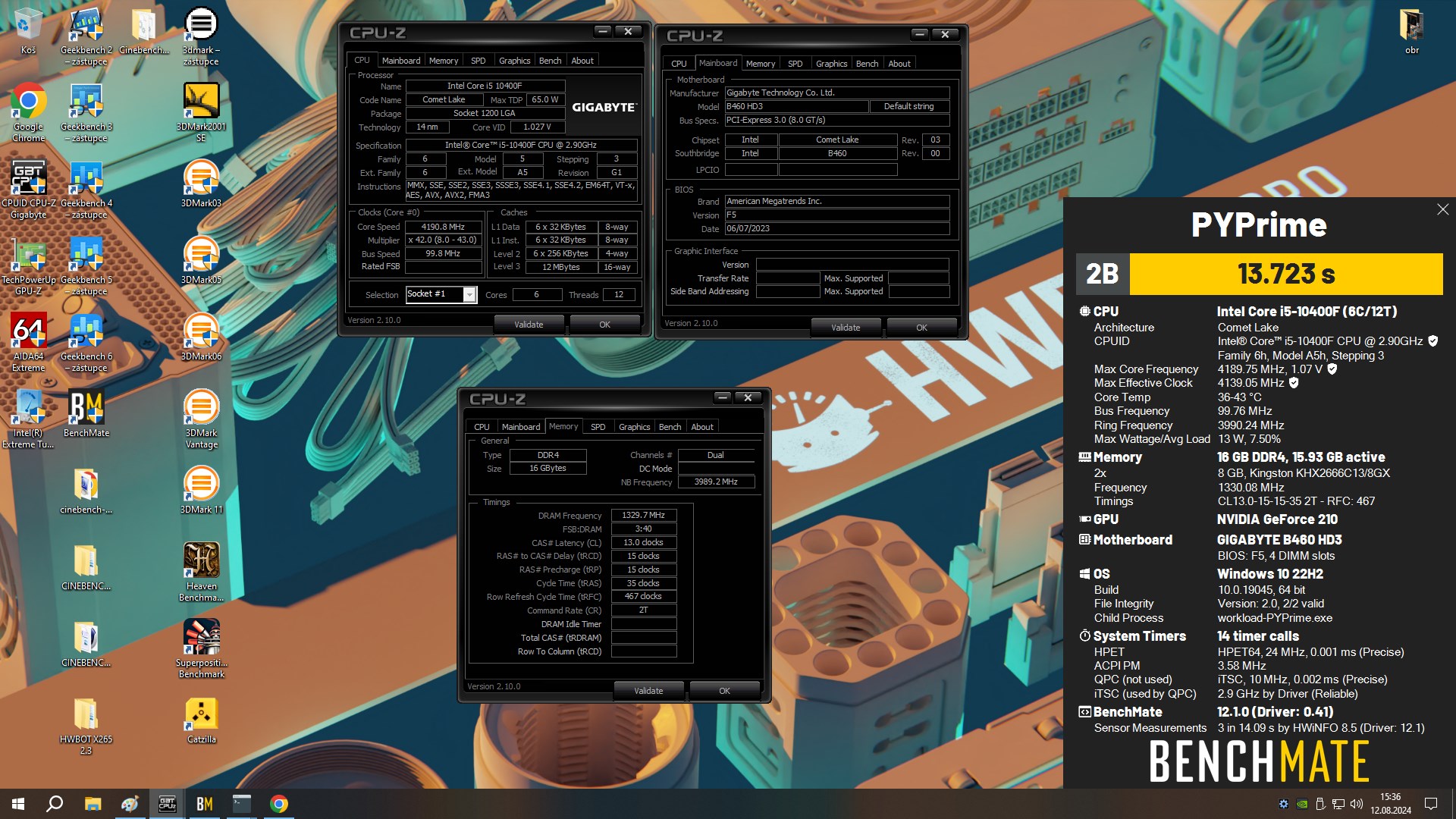Click the Core Speed value 4190.8 MHz
This screenshot has width=1456, height=819.
click(444, 227)
